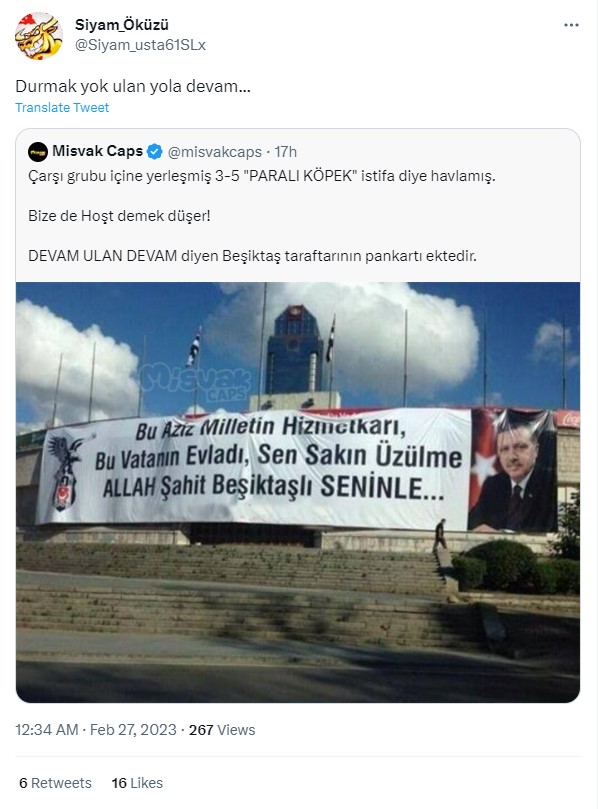Click the tweet text Durmak yok ulan yola devam
The image size is (598, 809).
click(133, 86)
